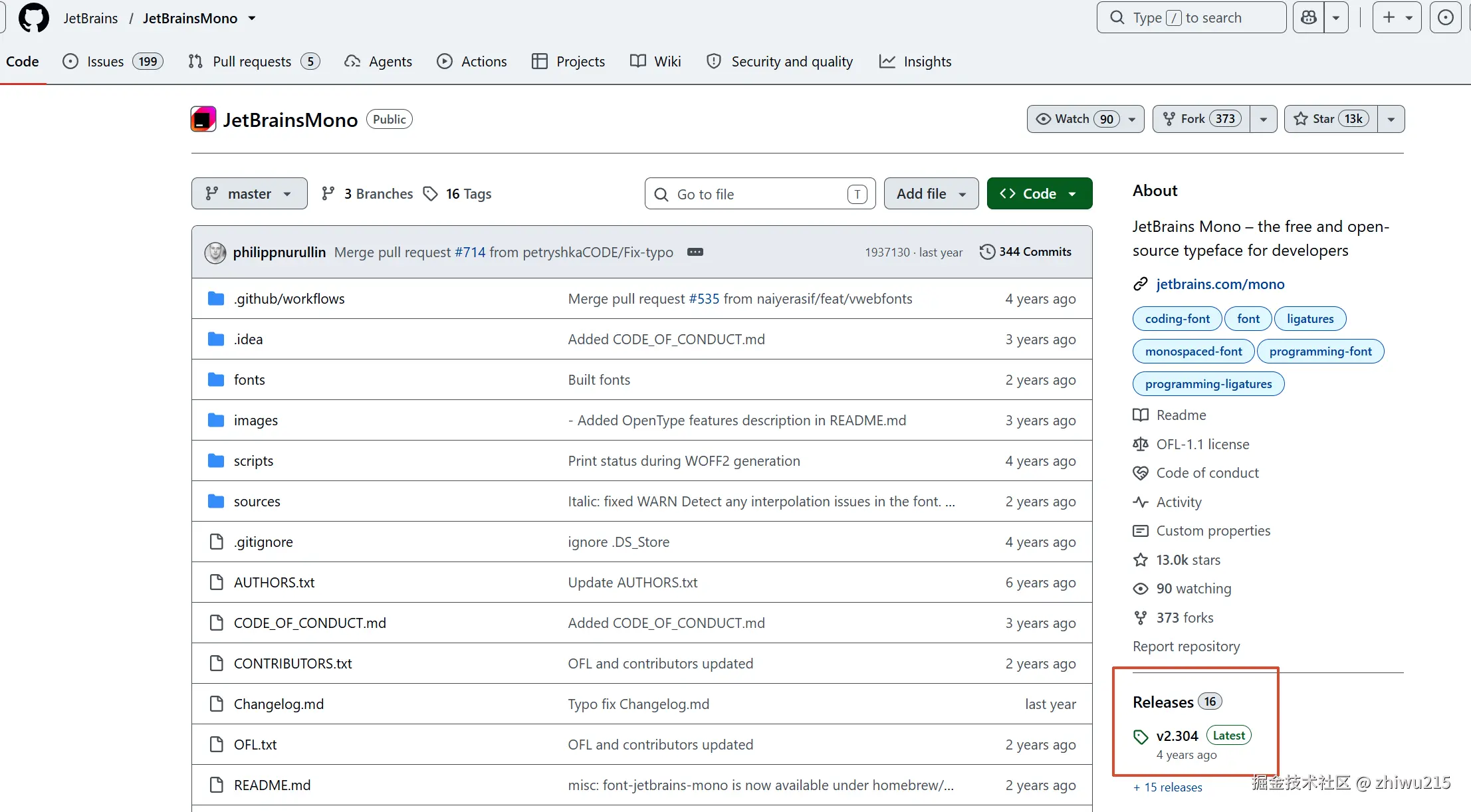Click the heart icon for Code of conduct
The height and width of the screenshot is (812, 1471).
[1141, 473]
